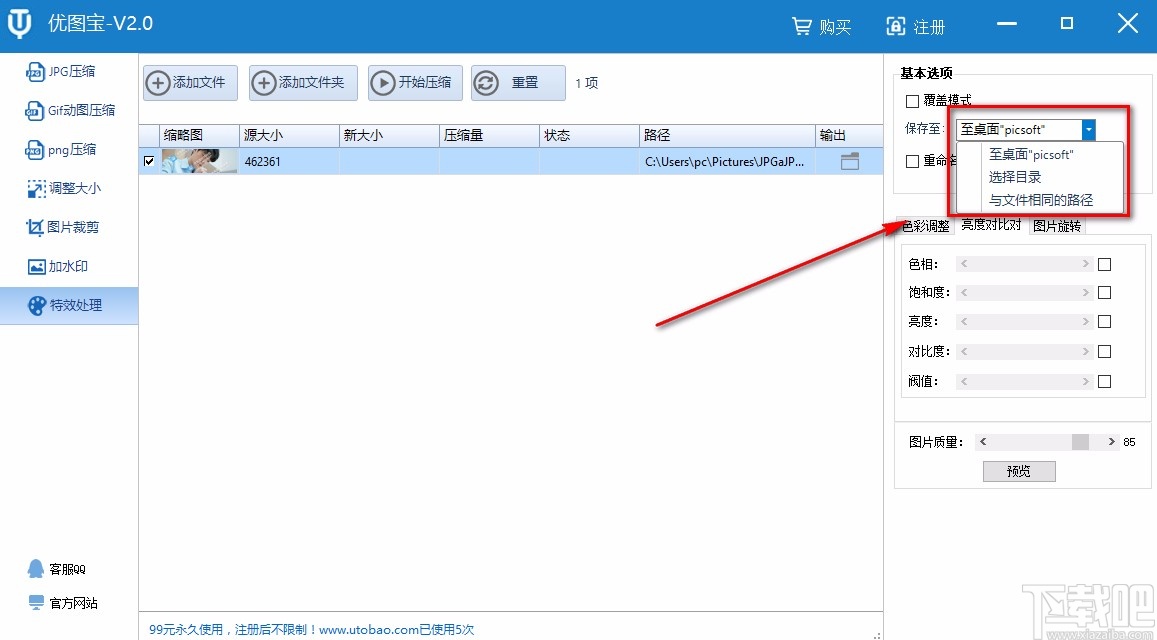Open 调整大小 resize tool
The width and height of the screenshot is (1157, 640).
point(69,188)
